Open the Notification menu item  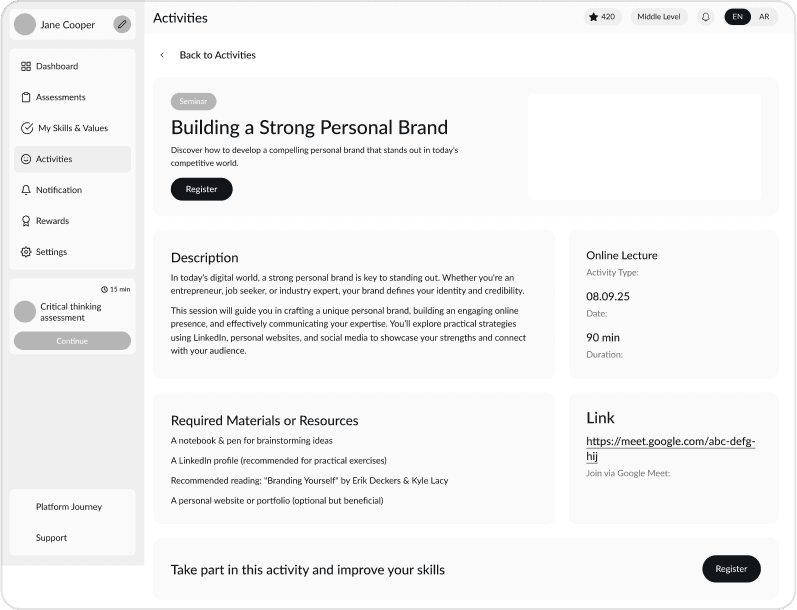(59, 190)
